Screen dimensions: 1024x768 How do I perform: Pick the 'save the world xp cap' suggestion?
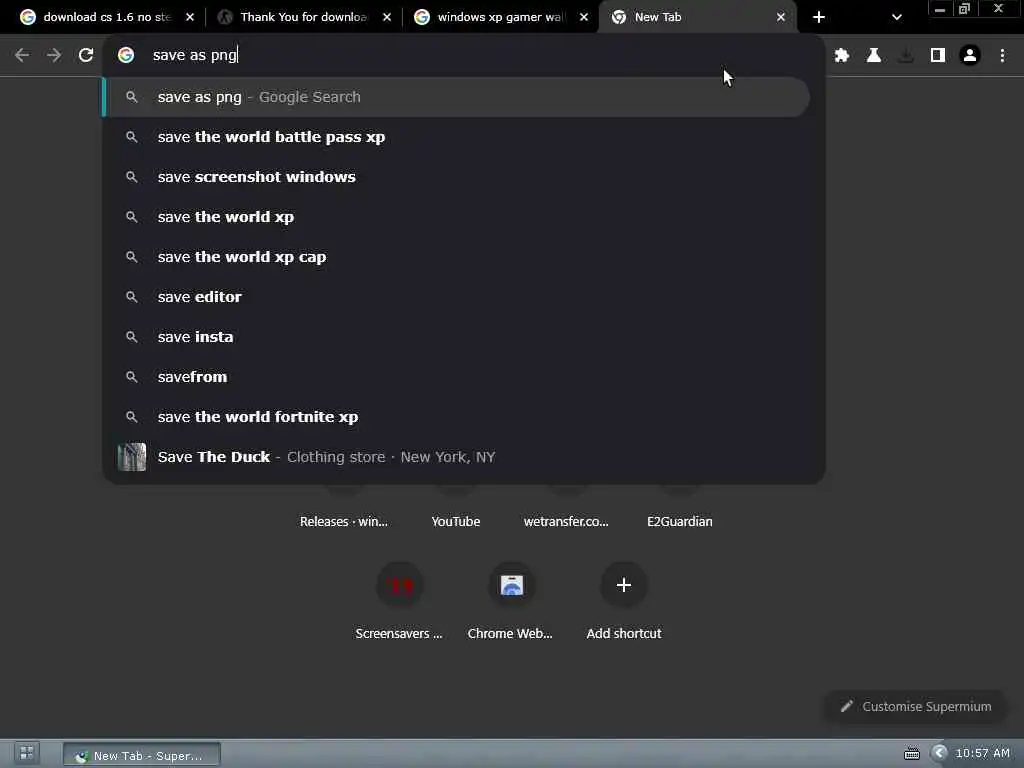pyautogui.click(x=456, y=257)
